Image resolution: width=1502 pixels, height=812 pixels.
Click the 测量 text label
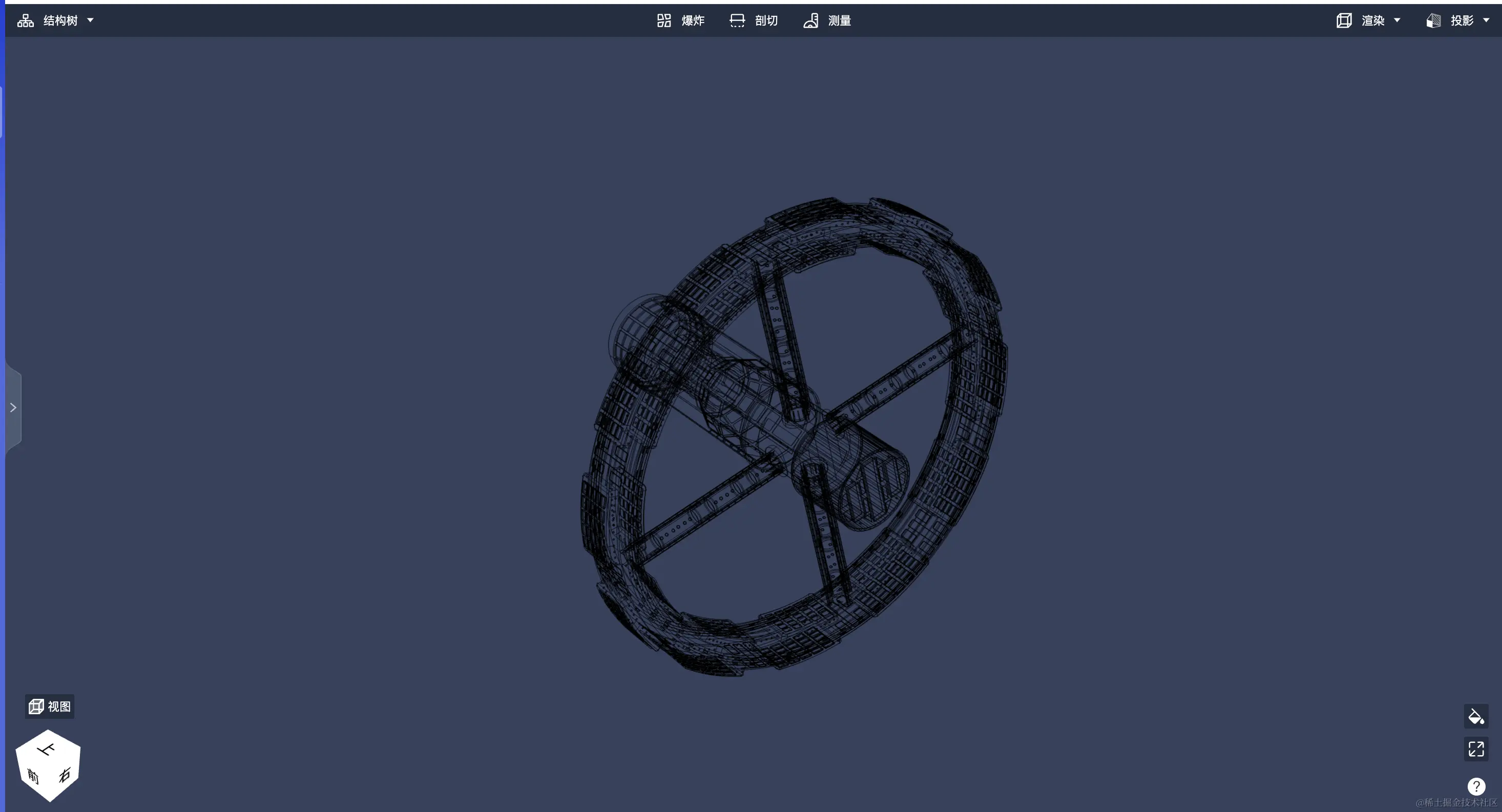[x=840, y=21]
